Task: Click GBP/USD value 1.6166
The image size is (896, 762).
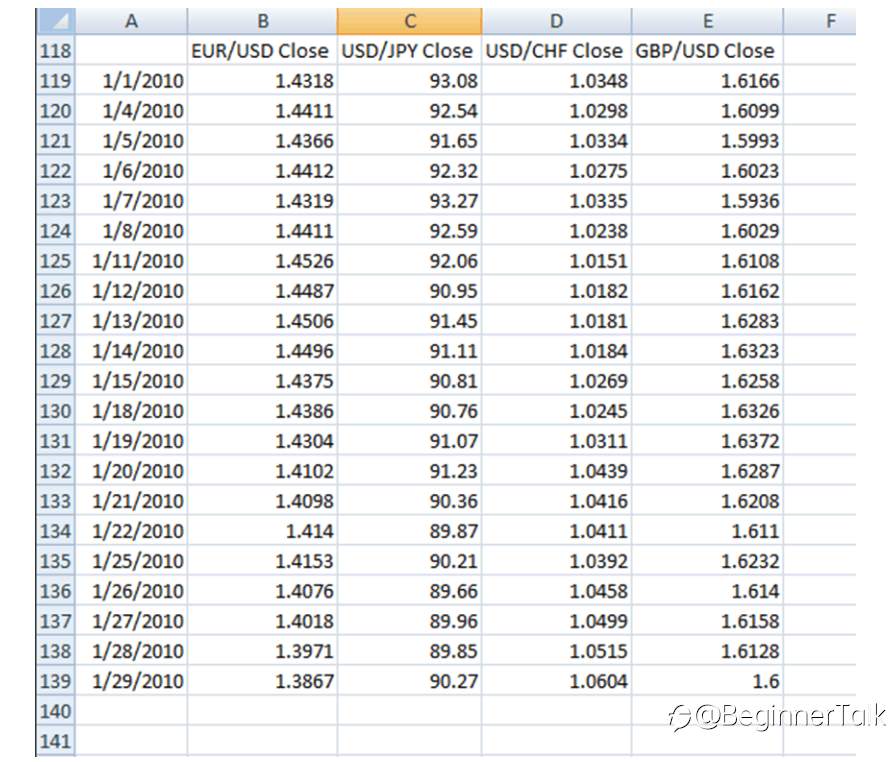Action: (707, 81)
